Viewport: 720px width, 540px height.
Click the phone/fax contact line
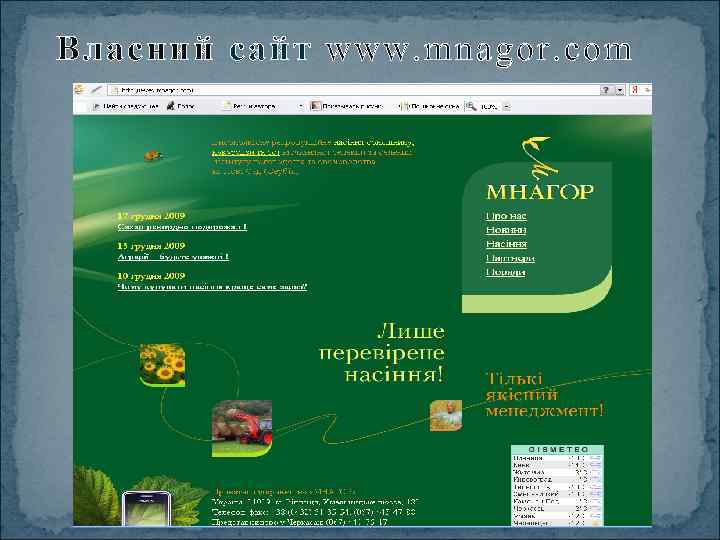click(x=314, y=512)
